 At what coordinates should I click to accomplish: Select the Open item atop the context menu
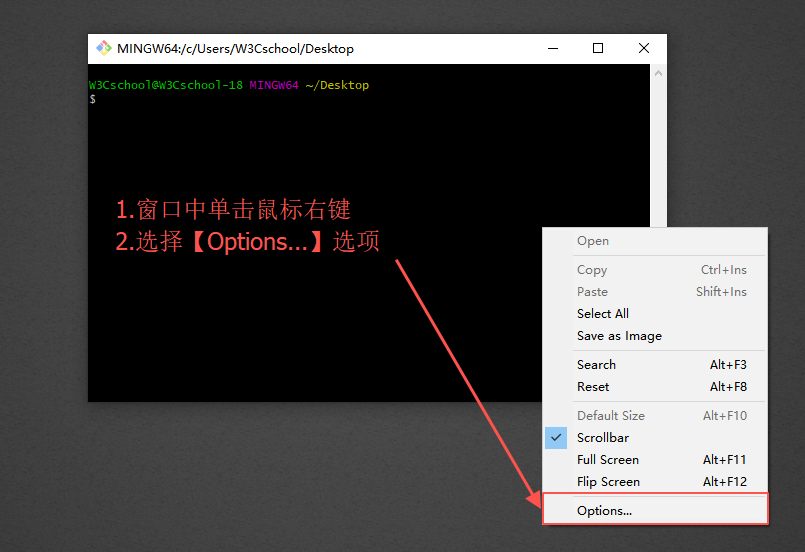593,241
